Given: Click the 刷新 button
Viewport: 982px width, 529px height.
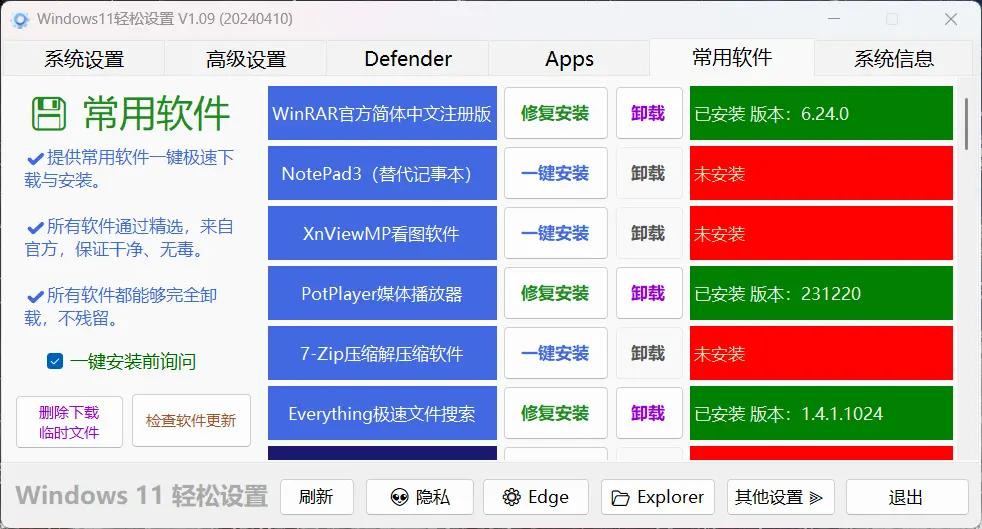Looking at the screenshot, I should point(316,497).
